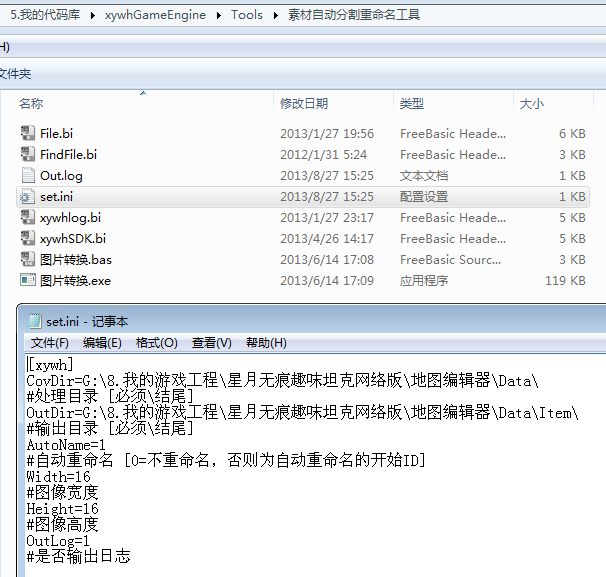This screenshot has width=606, height=577.
Task: Click the #自动重命名 comment line
Action: click(226, 461)
